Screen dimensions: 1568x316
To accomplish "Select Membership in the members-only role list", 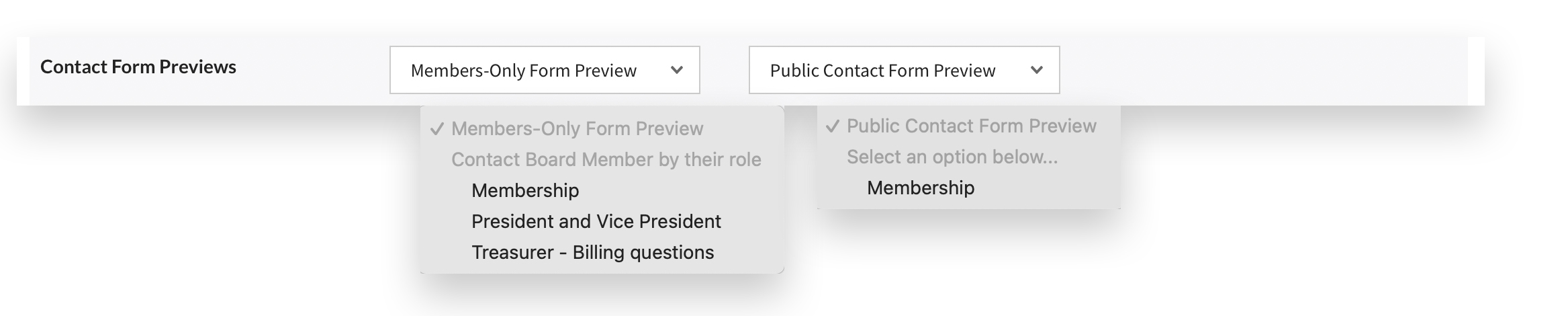I will 525,190.
